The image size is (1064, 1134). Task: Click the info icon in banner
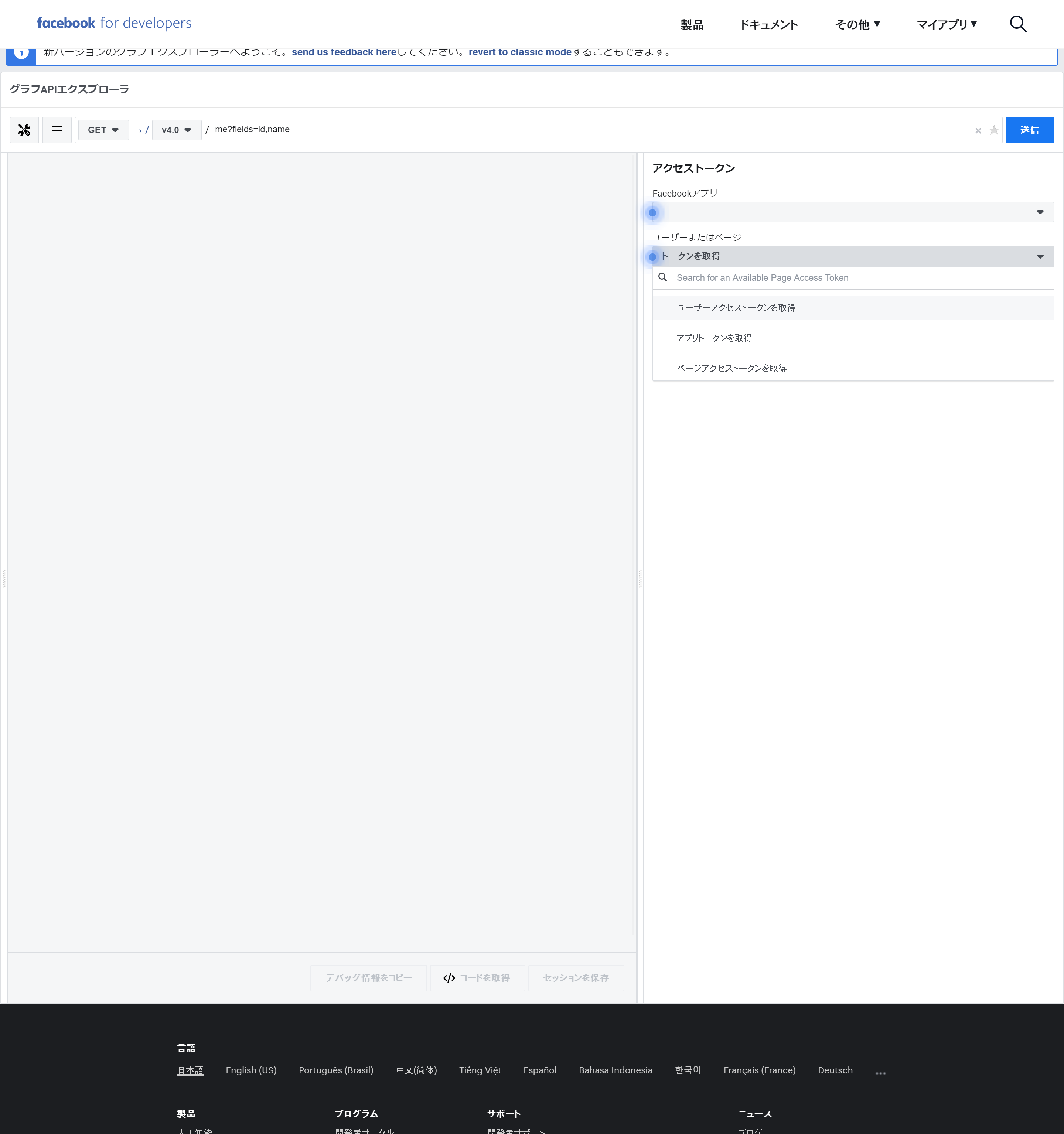tap(21, 52)
